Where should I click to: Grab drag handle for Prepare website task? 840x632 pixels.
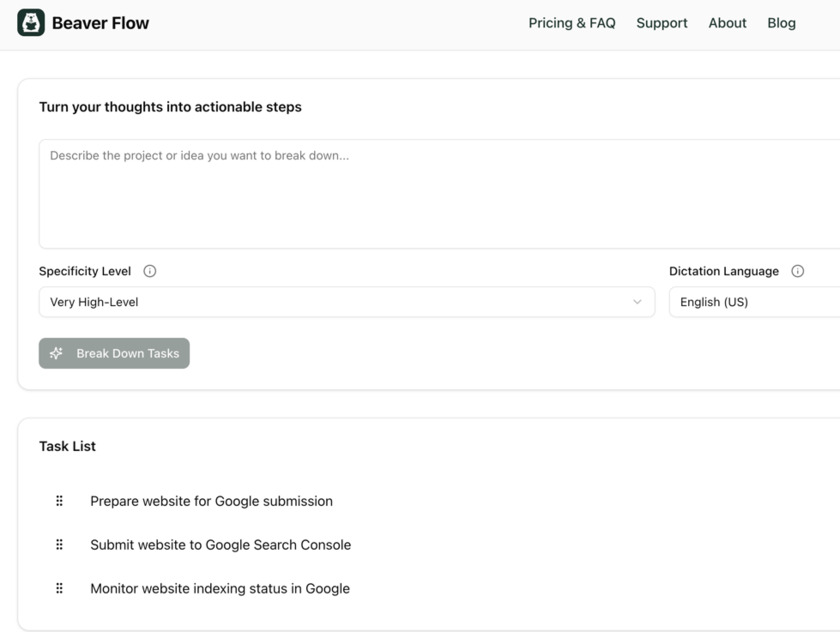tap(60, 501)
